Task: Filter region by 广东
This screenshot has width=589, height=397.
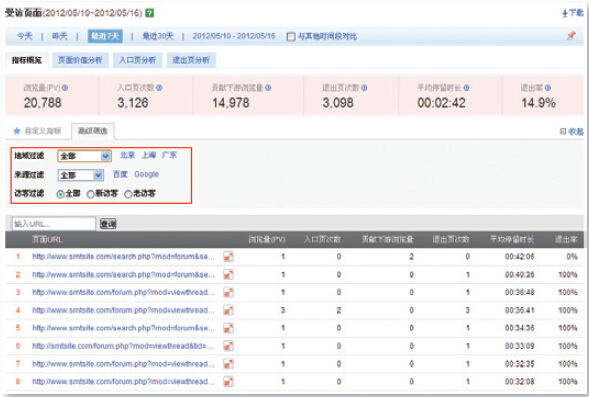Action: click(169, 155)
